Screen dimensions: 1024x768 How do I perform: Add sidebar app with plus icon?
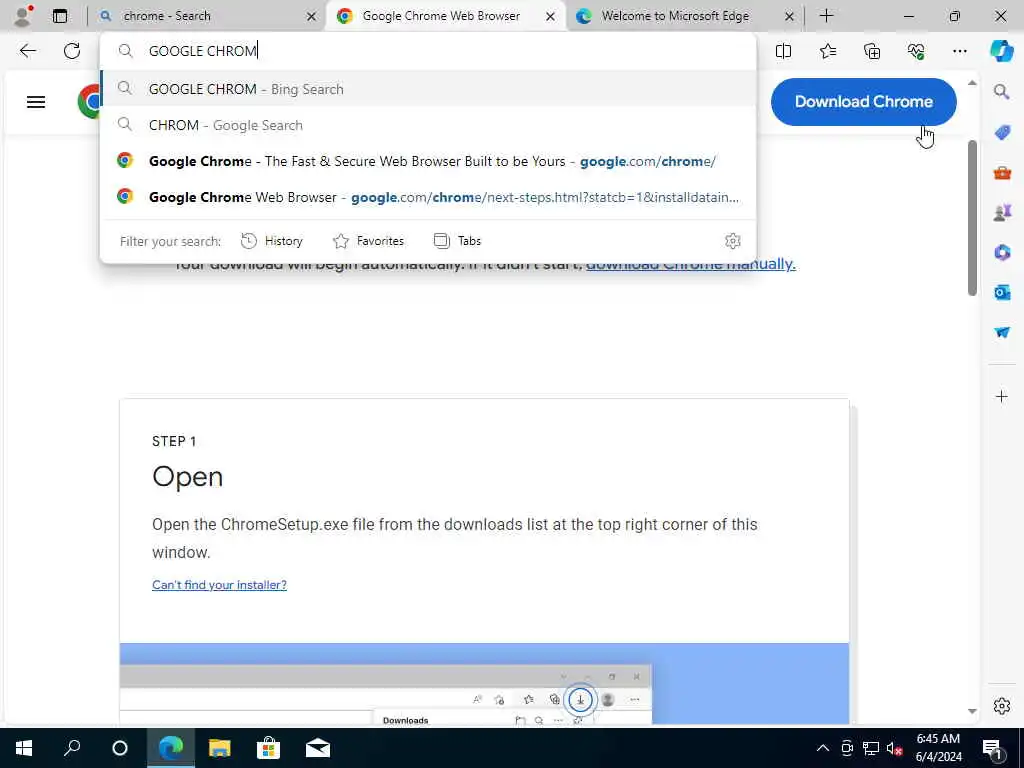coord(1002,396)
